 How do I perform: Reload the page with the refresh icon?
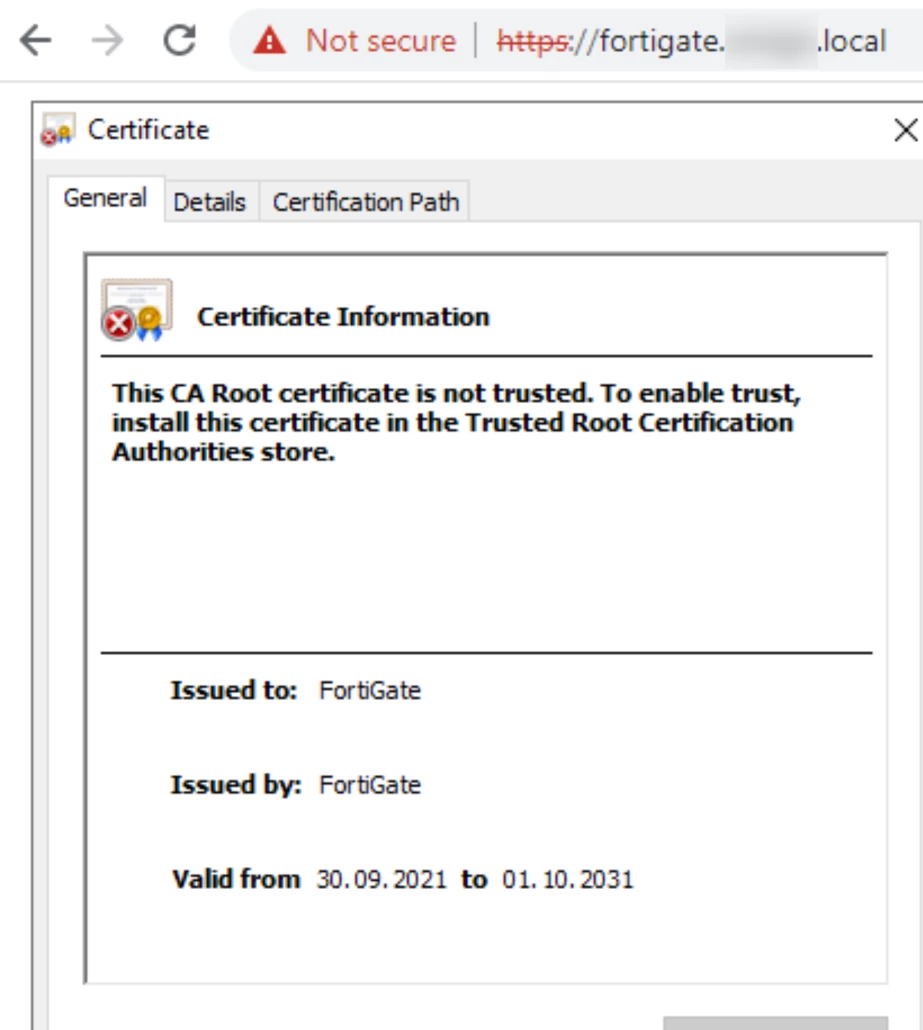[179, 41]
